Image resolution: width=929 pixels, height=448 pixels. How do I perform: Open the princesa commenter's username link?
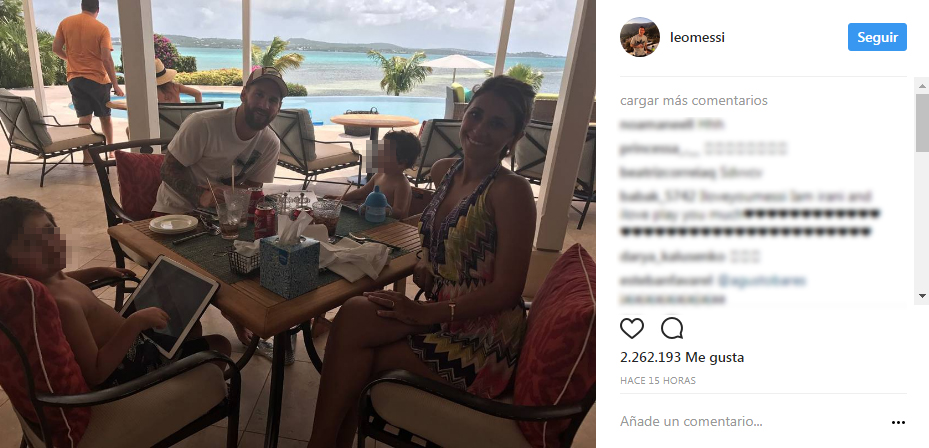click(x=652, y=148)
